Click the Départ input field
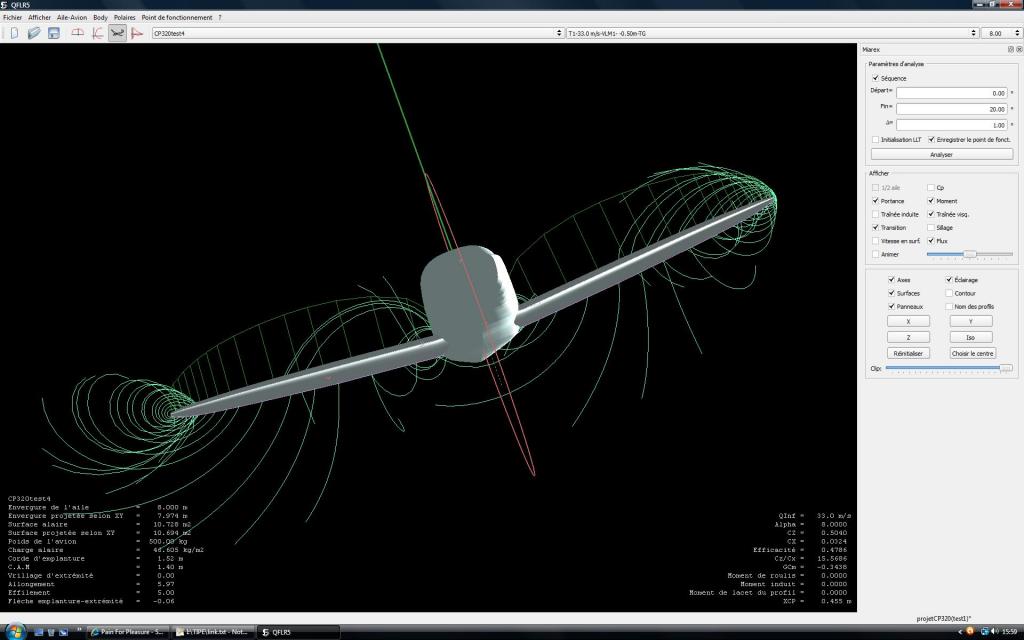The width and height of the screenshot is (1024, 640). [x=952, y=93]
